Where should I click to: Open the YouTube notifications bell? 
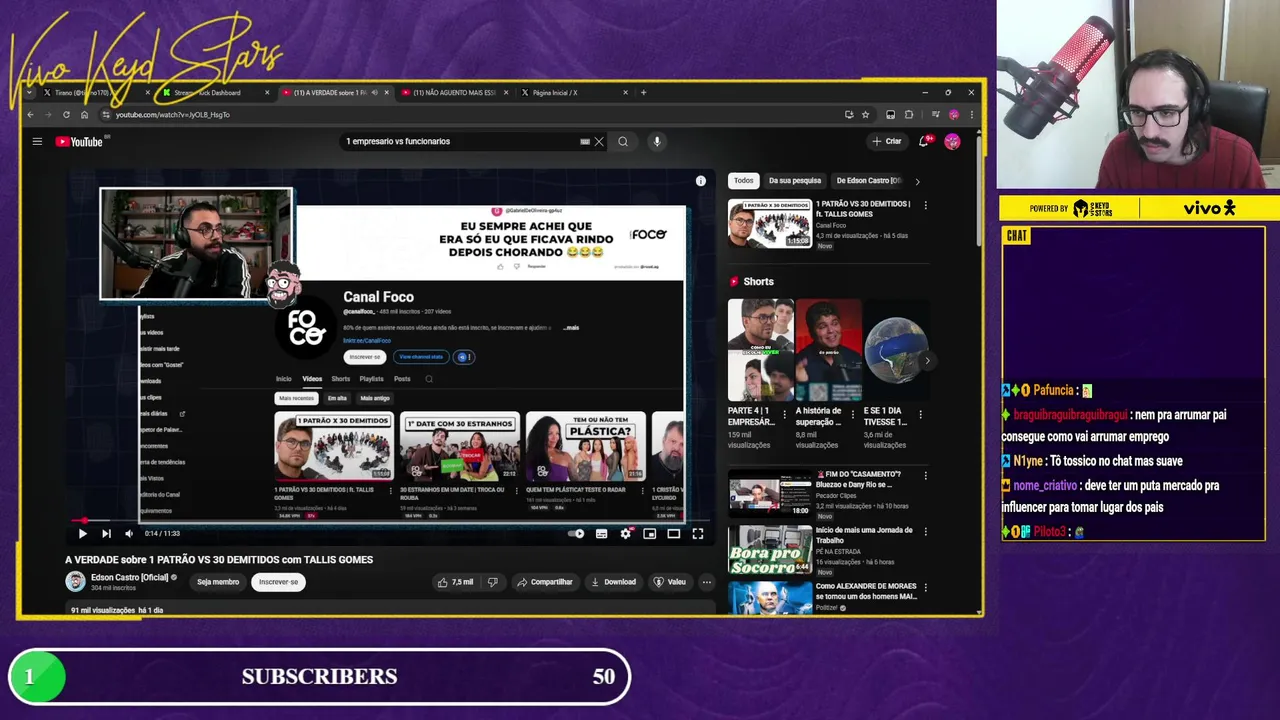point(924,141)
